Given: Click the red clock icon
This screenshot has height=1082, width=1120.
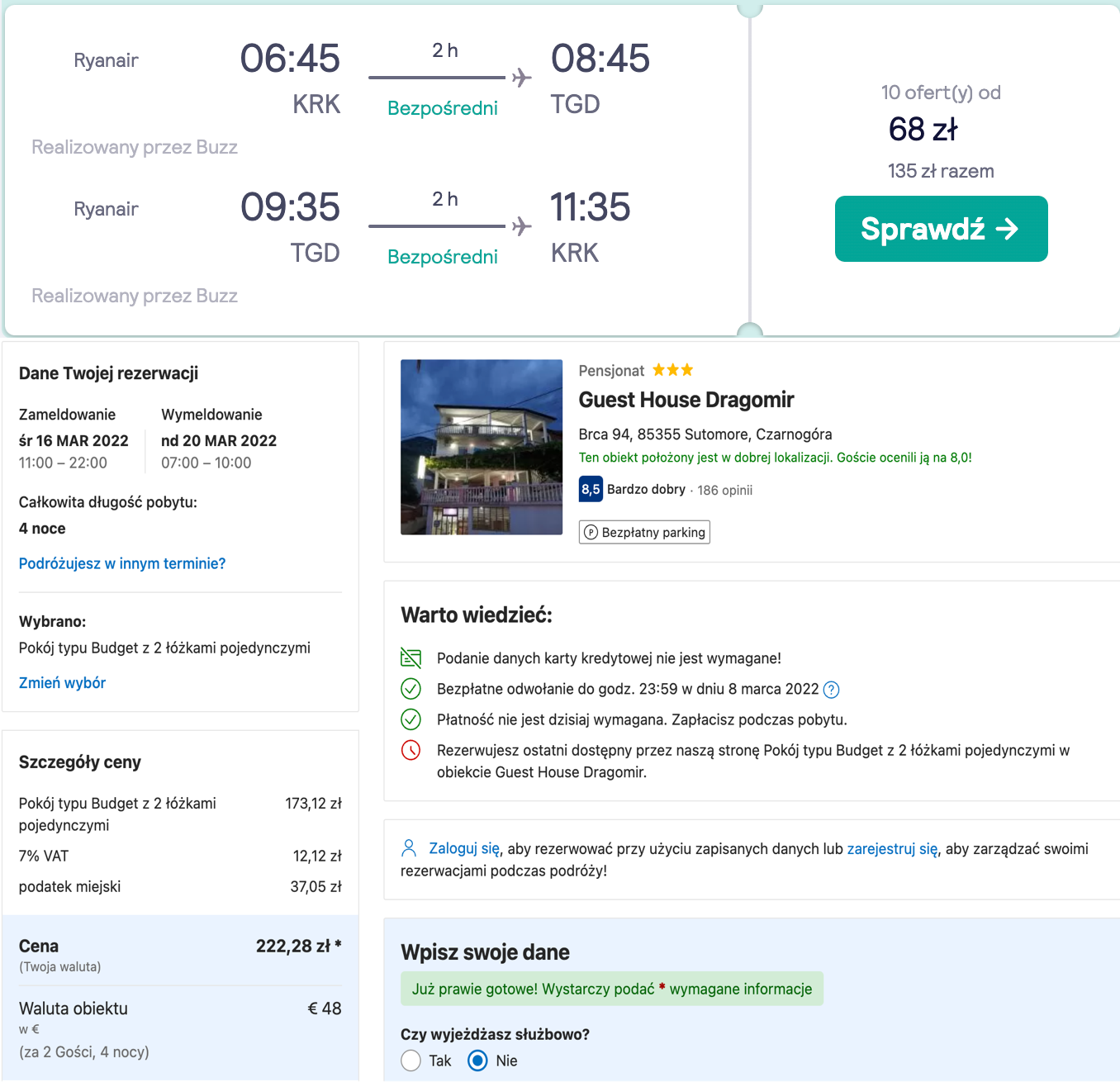Looking at the screenshot, I should click(411, 750).
